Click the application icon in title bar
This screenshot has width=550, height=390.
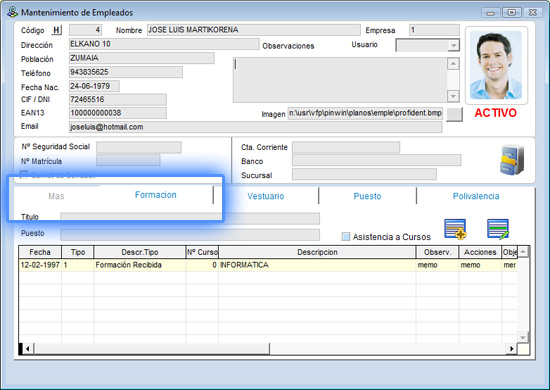(13, 12)
